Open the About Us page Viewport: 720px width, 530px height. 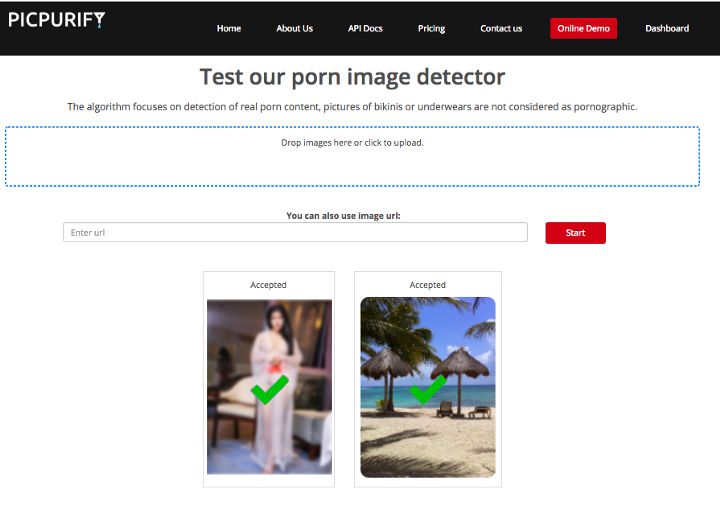pyautogui.click(x=294, y=28)
